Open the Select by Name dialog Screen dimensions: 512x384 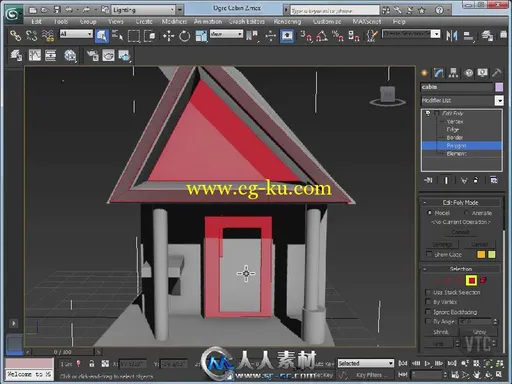(117, 36)
